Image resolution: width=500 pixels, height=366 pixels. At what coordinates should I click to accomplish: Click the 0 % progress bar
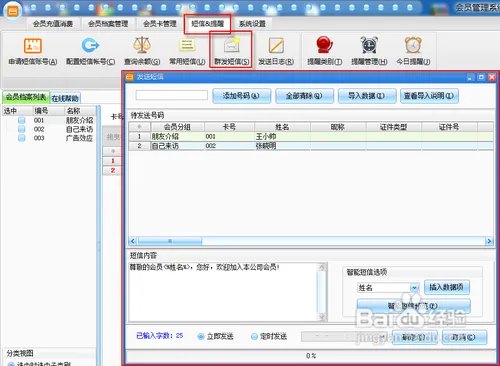point(311,356)
